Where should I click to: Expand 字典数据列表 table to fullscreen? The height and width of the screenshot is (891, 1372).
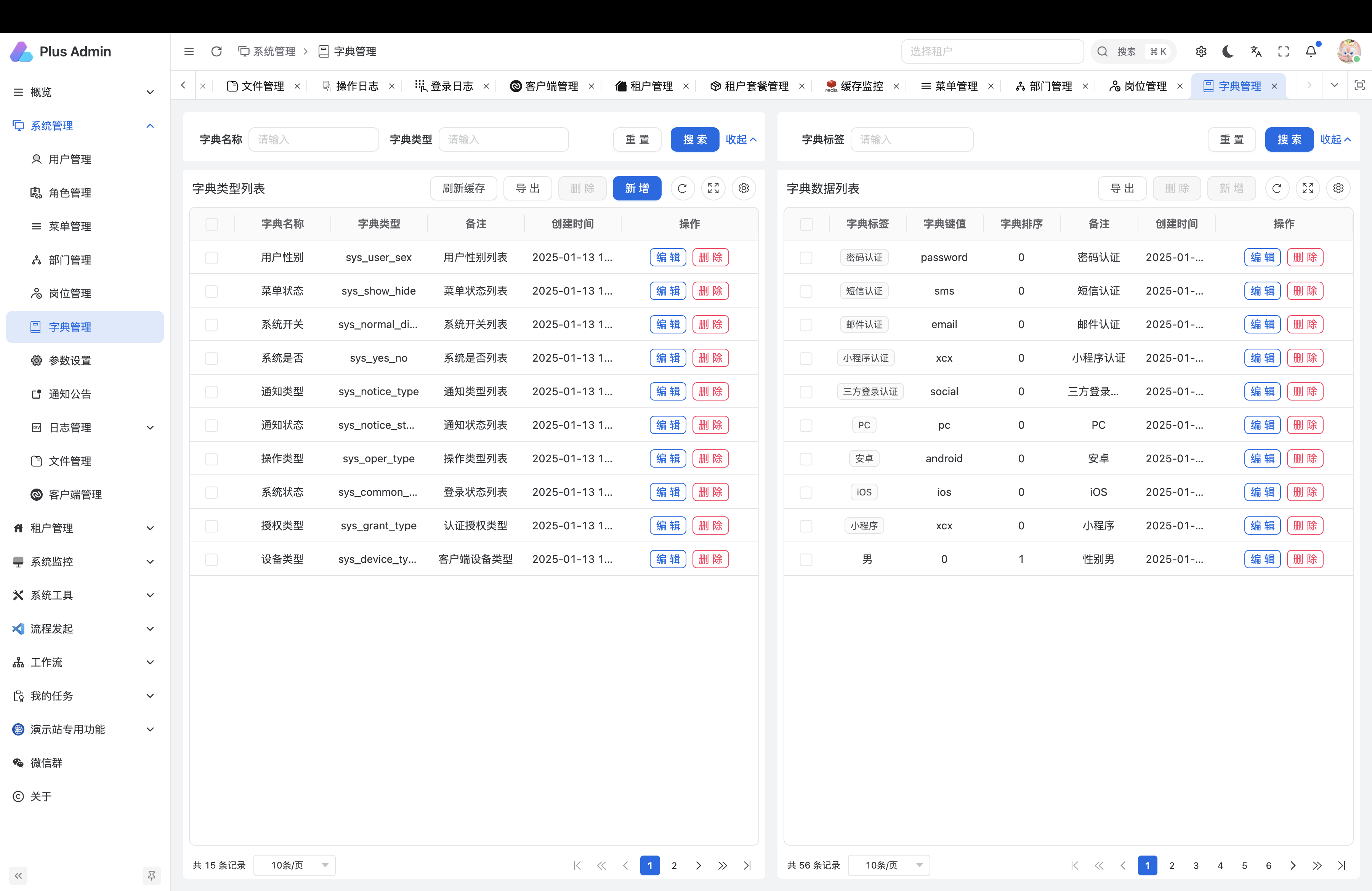tap(1308, 189)
